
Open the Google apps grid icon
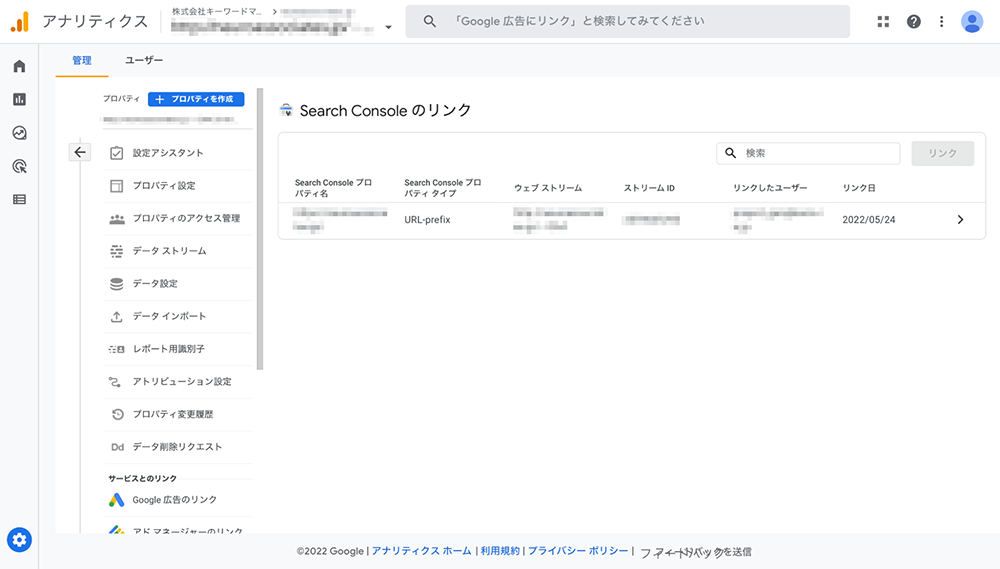click(883, 22)
